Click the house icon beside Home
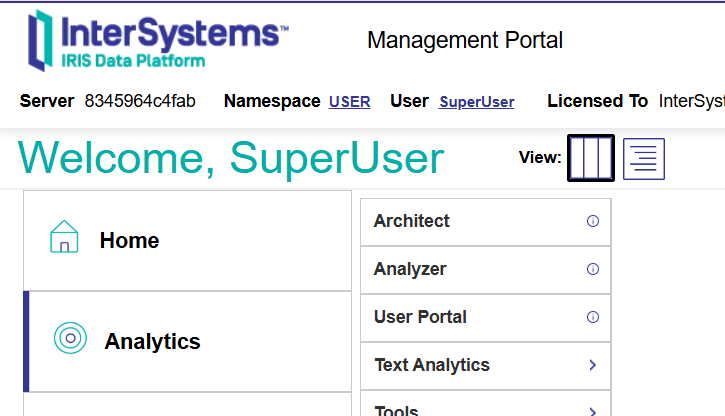The width and height of the screenshot is (725, 416). pyautogui.click(x=64, y=238)
